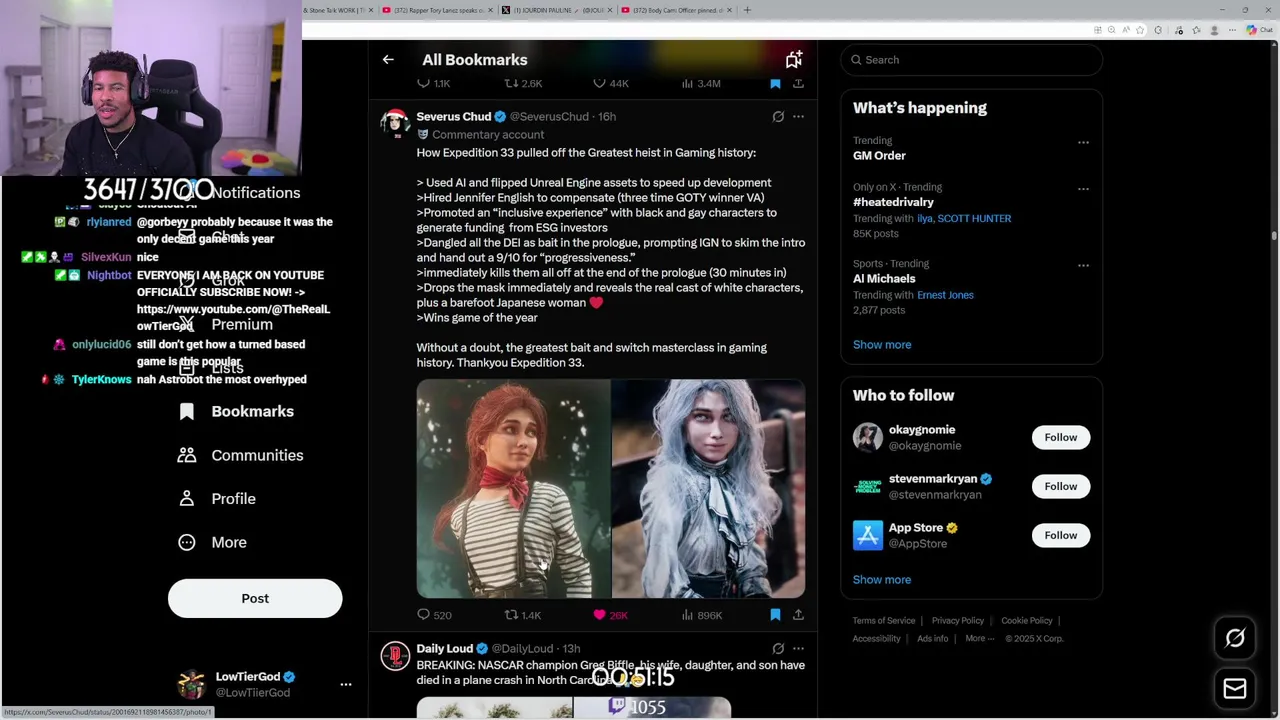Open the floating Grok button

(x=1235, y=638)
